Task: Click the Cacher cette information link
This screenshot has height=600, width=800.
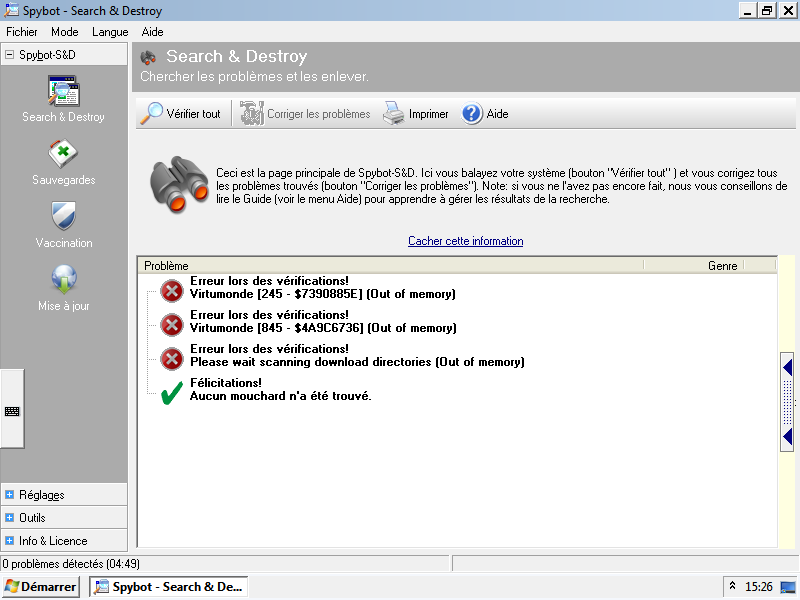Action: coord(465,241)
